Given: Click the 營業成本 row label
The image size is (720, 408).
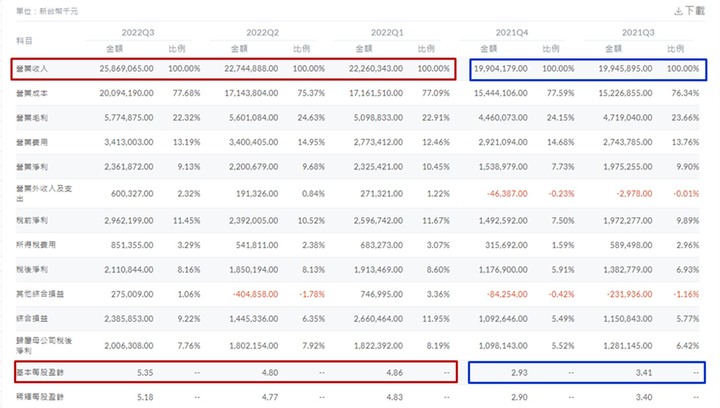Looking at the screenshot, I should point(32,93).
